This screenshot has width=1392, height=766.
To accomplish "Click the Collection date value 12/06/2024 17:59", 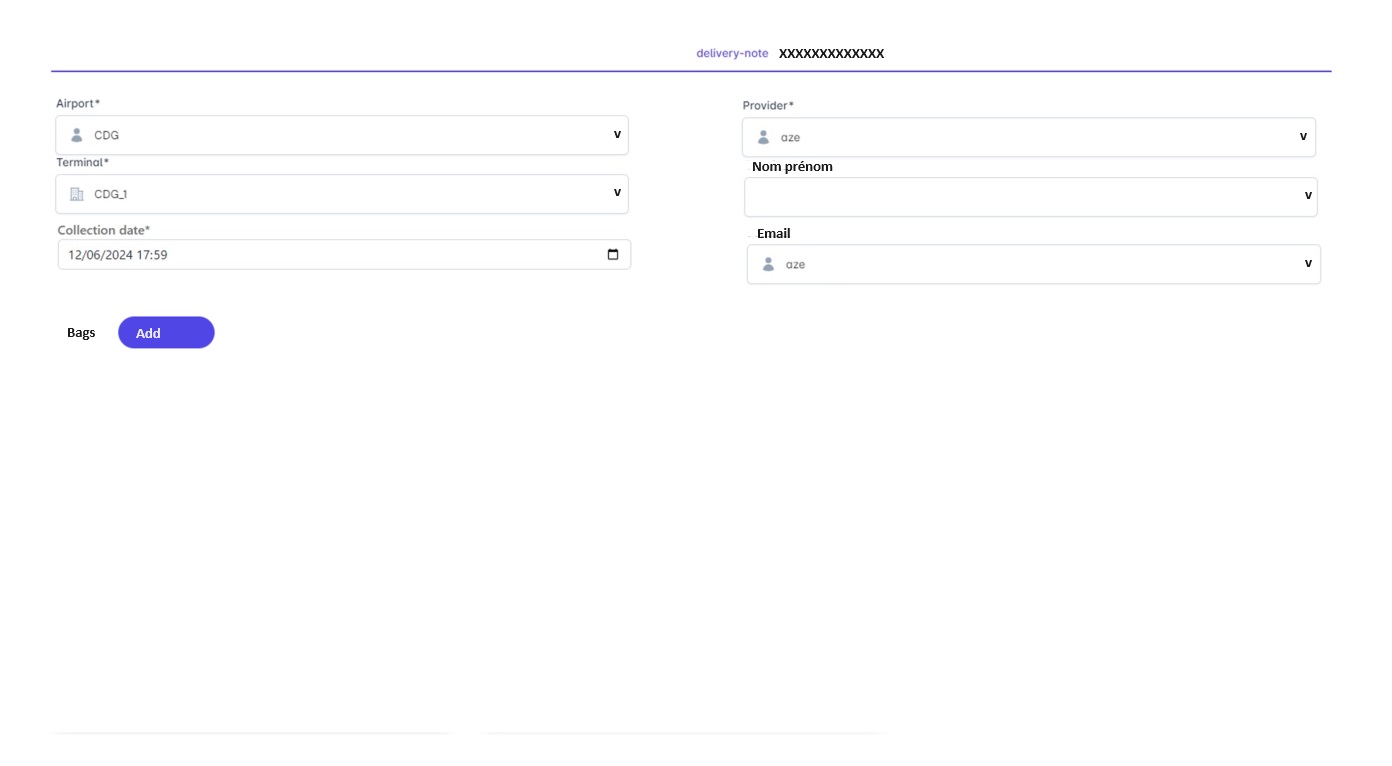I will 117,255.
